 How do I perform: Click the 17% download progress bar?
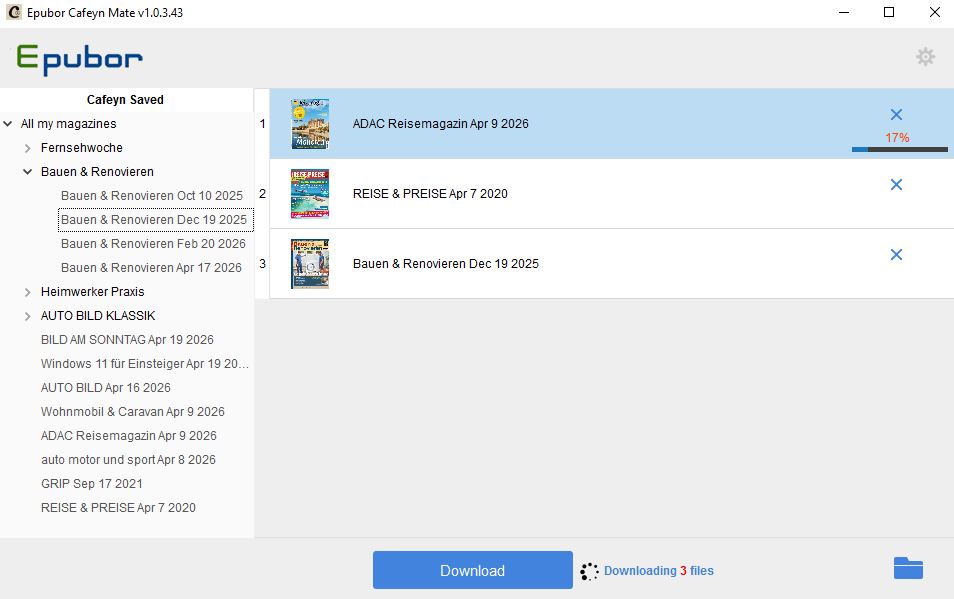coord(899,150)
